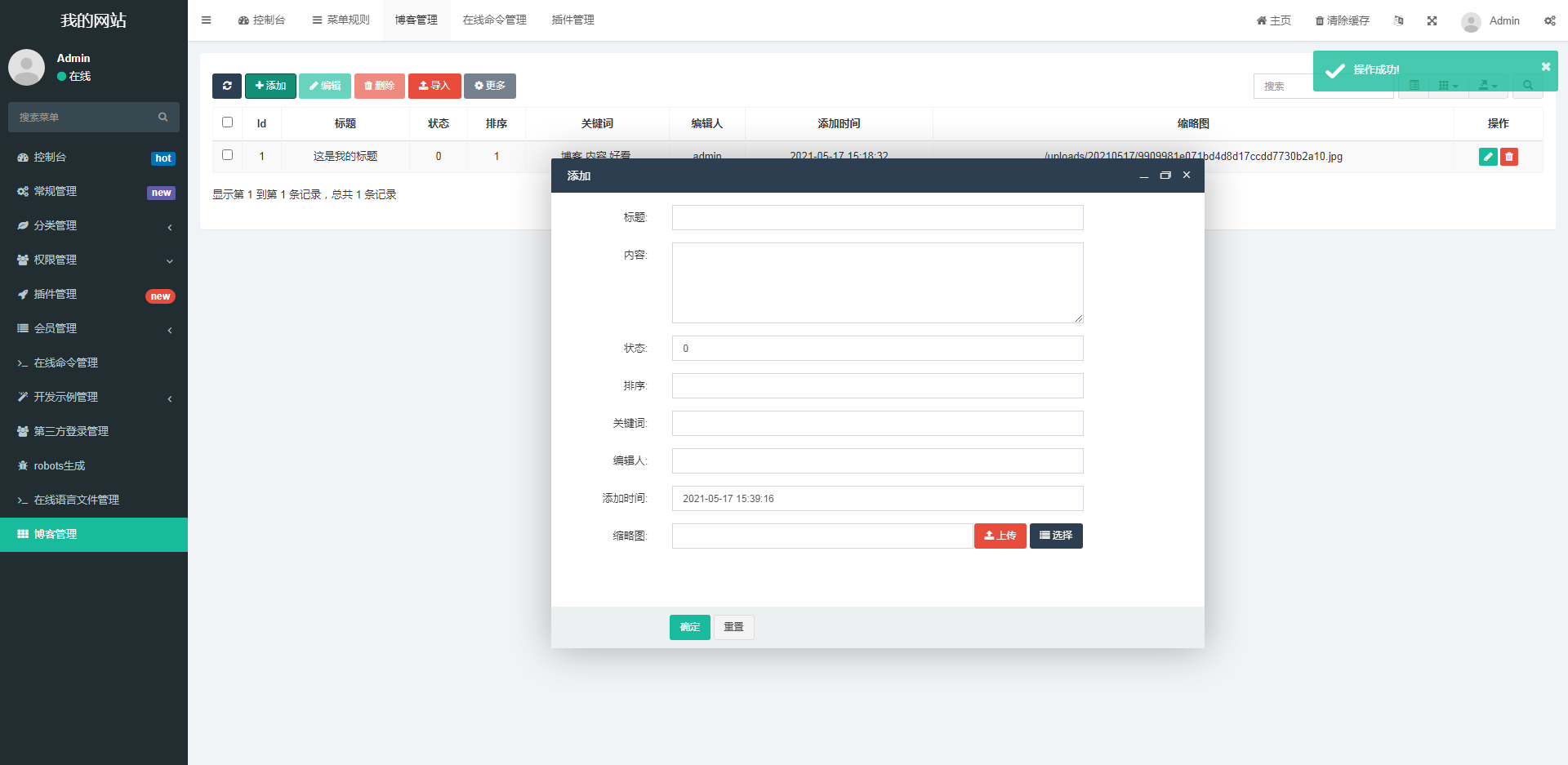Open the search icon in the table toolbar
1568x765 pixels.
tap(1528, 85)
